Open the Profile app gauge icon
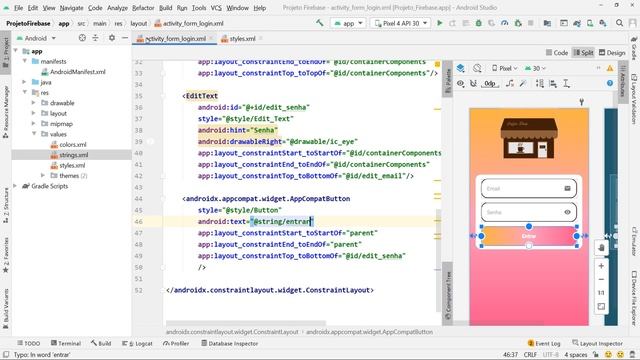Screen dimensions: 640x360 click(505, 23)
